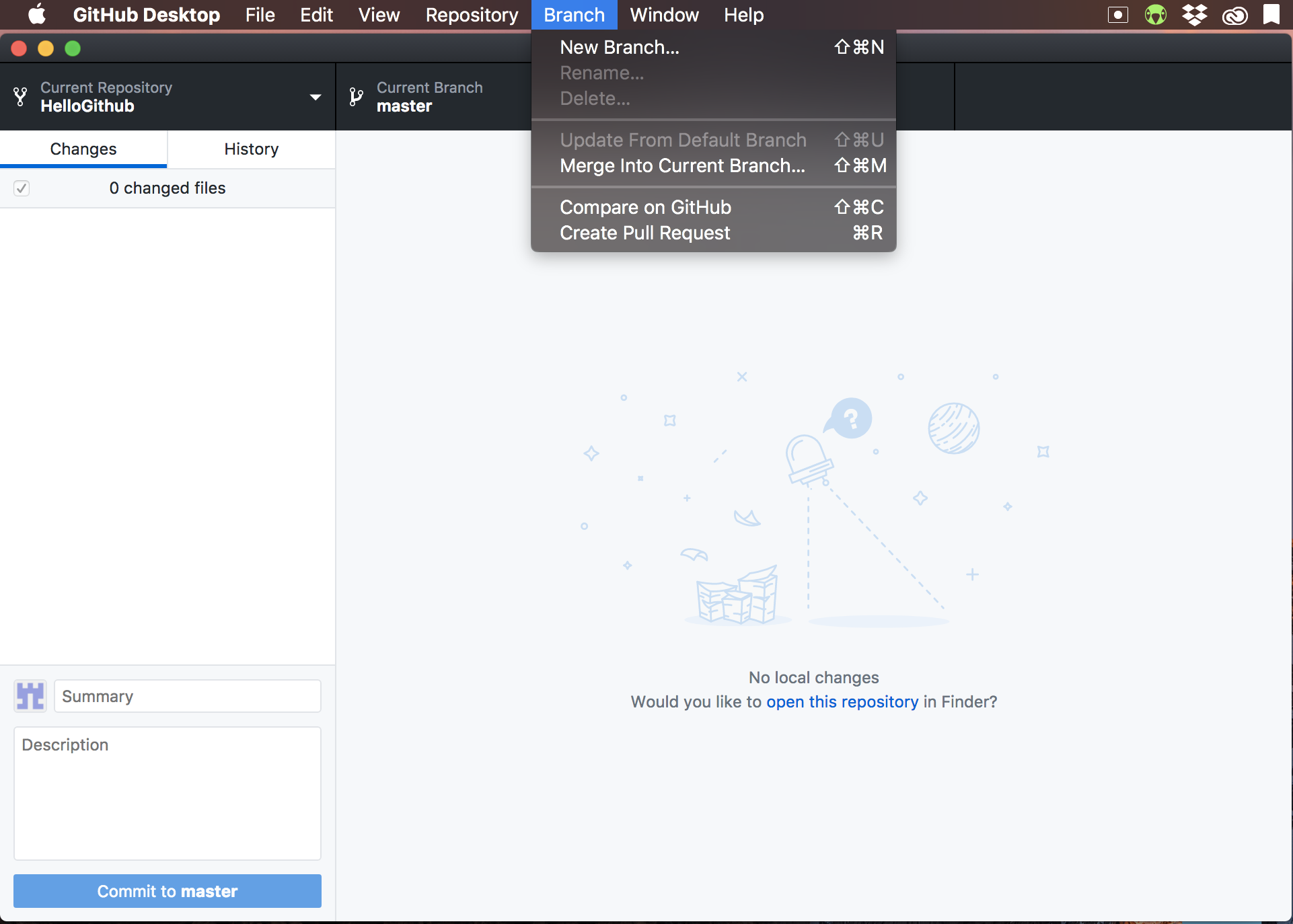The image size is (1293, 924).
Task: Click the green alien face menu bar icon
Action: point(1155,14)
